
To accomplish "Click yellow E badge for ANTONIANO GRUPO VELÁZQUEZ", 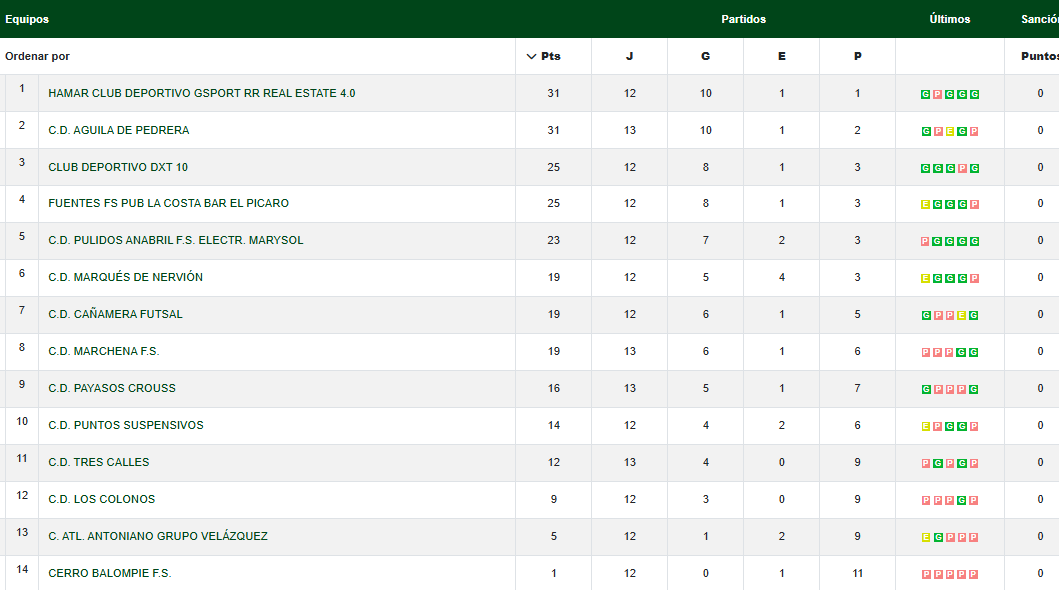I will click(926, 537).
